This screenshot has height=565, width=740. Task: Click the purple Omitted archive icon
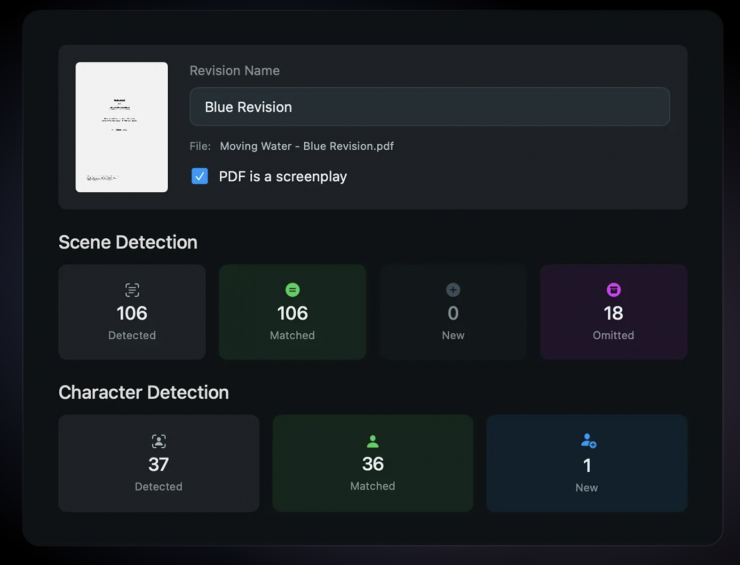click(x=614, y=290)
